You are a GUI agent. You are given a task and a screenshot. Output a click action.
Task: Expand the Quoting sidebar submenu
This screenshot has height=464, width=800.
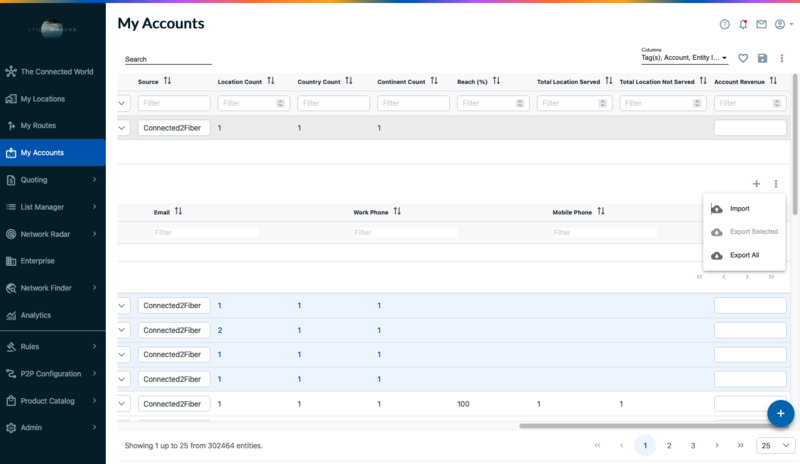tap(94, 180)
